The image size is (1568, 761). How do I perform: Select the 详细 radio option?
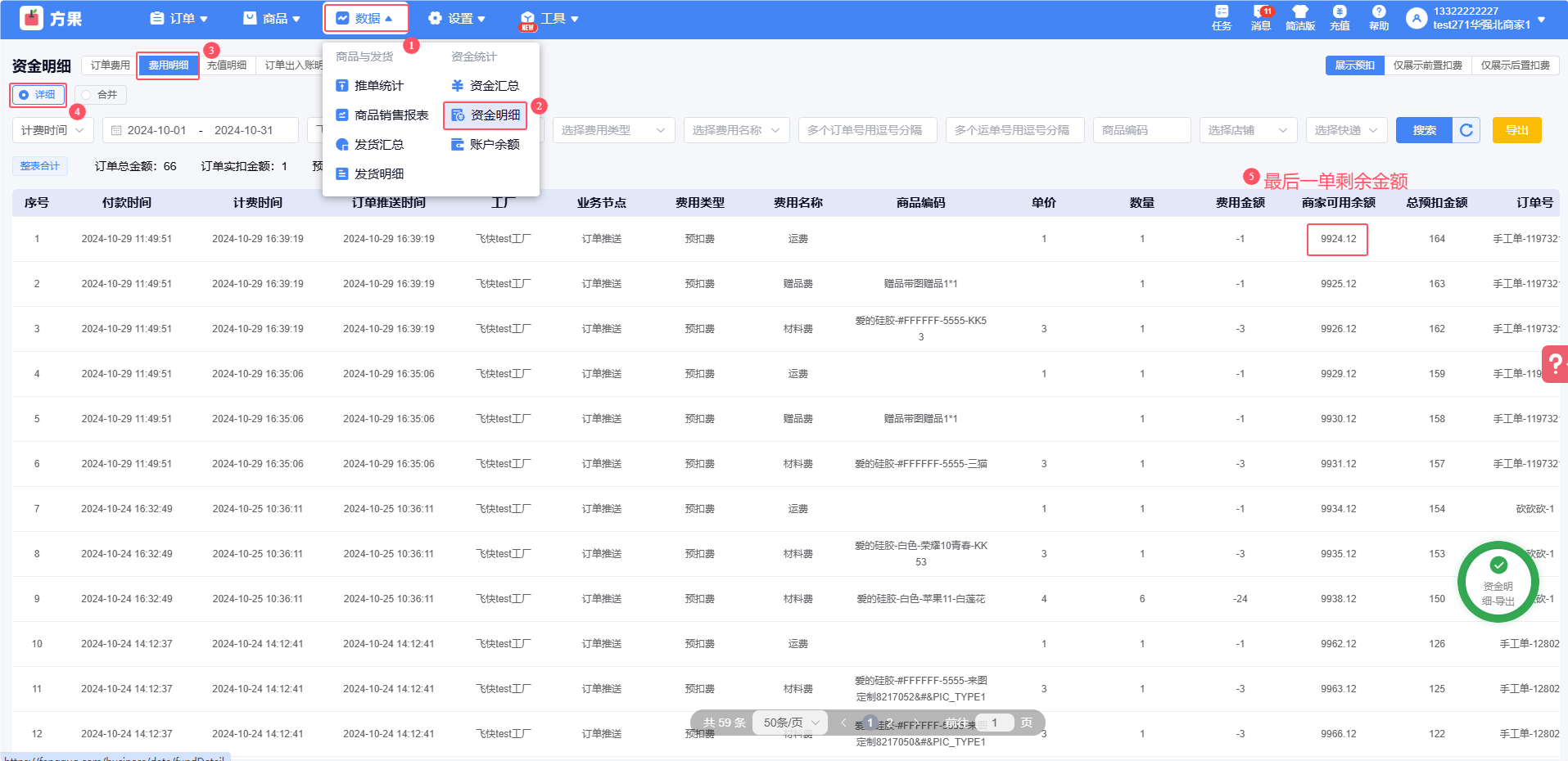click(38, 95)
